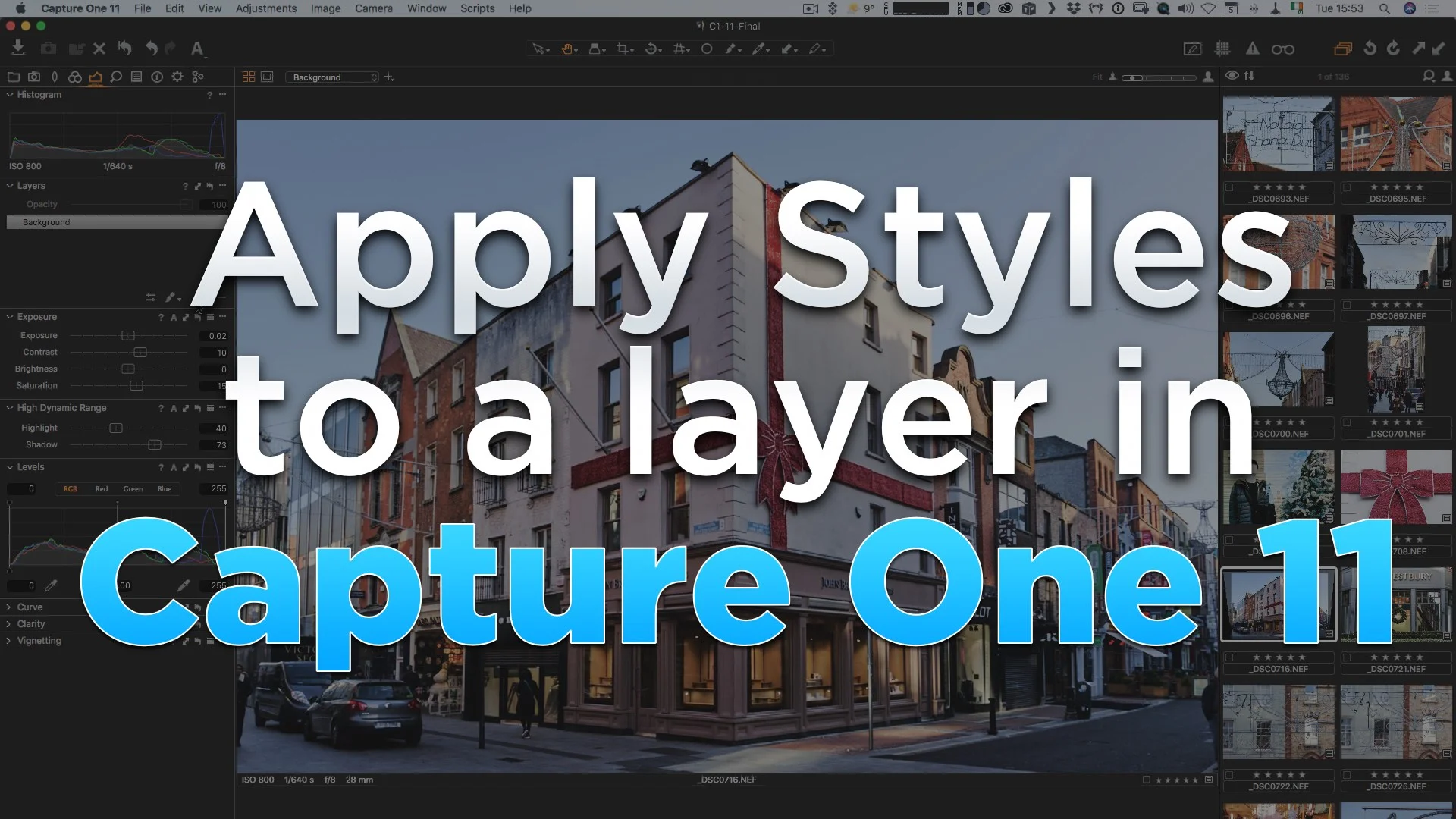The image size is (1456, 819).
Task: Toggle the proof margin (glasses) view
Action: click(1283, 48)
